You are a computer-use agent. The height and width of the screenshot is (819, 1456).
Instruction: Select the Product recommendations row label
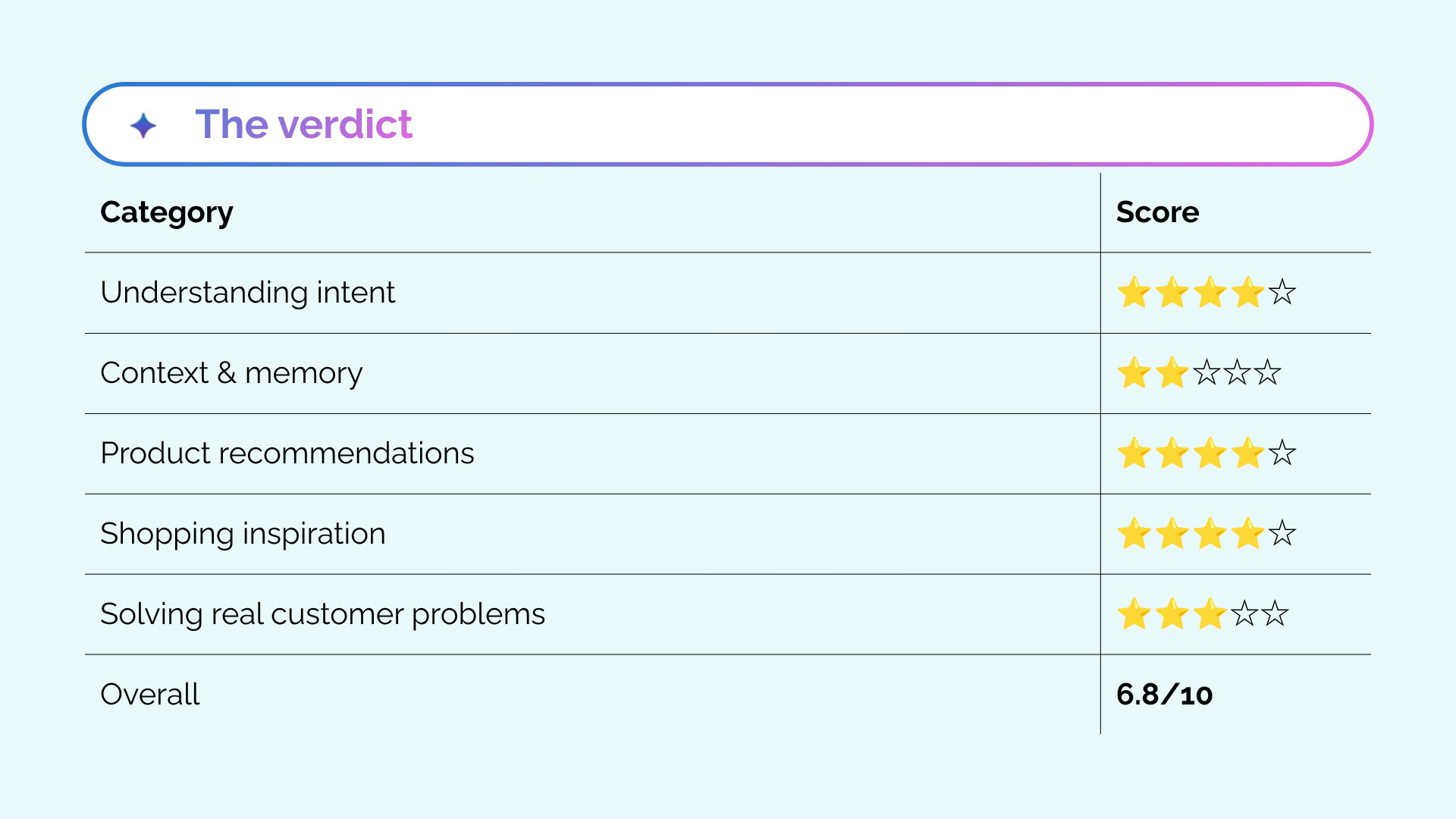pyautogui.click(x=287, y=453)
